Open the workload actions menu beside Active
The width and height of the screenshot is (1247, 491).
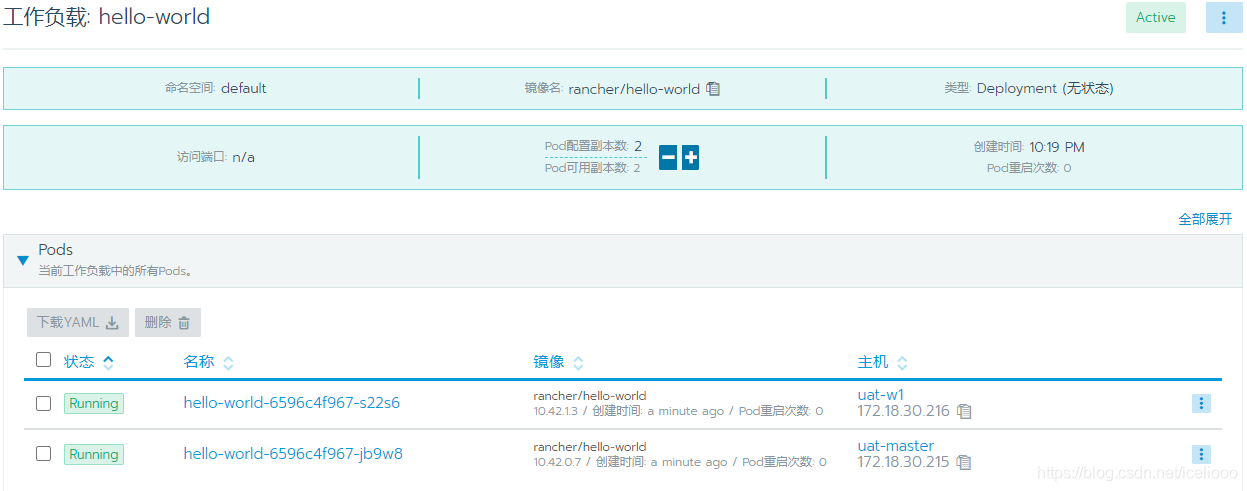1224,18
